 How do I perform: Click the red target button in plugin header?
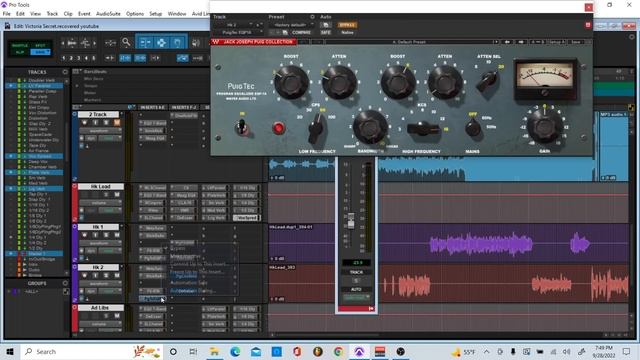tap(588, 25)
